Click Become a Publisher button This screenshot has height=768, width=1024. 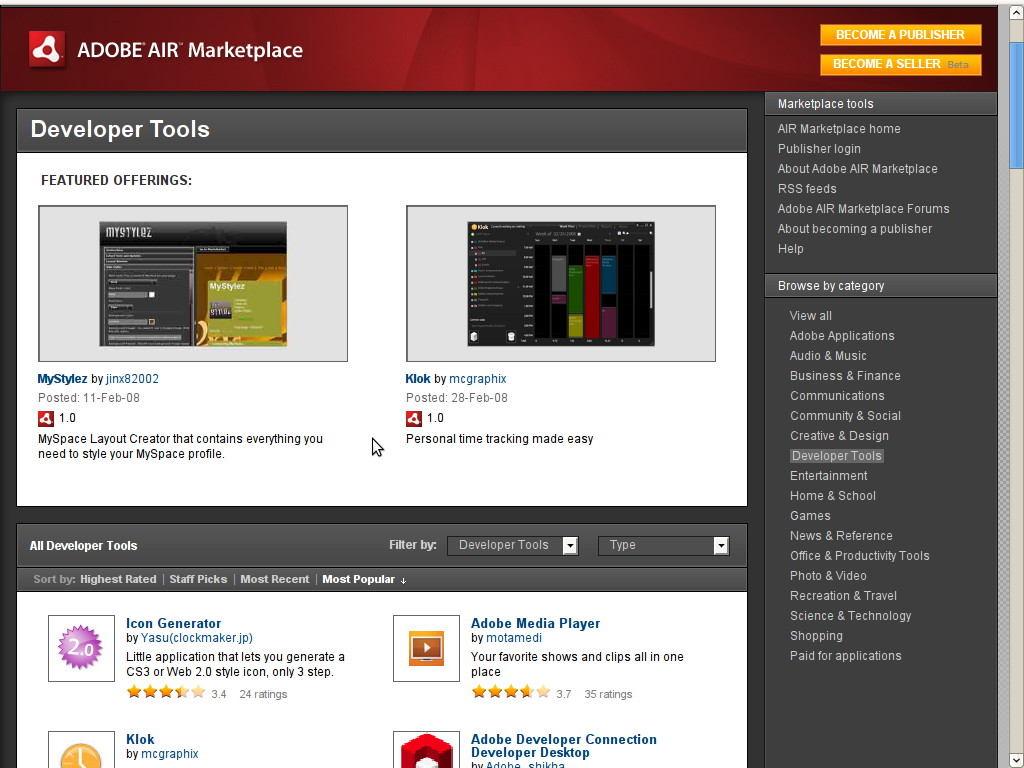coord(901,35)
